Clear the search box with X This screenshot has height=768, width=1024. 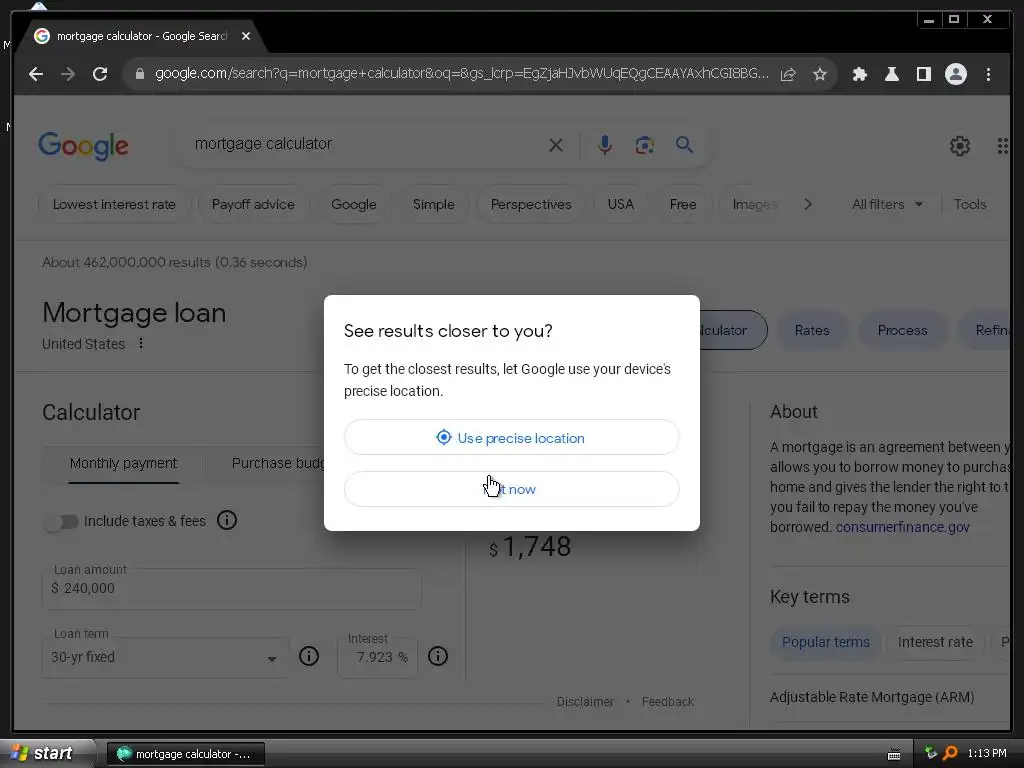(x=556, y=145)
